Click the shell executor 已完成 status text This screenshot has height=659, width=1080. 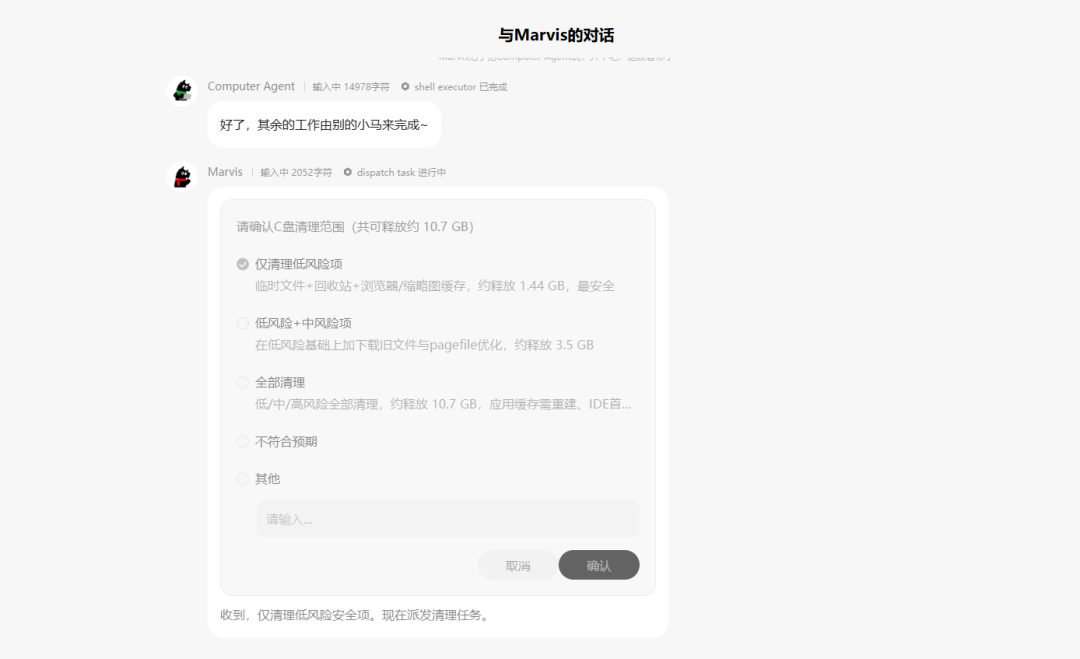tap(461, 87)
